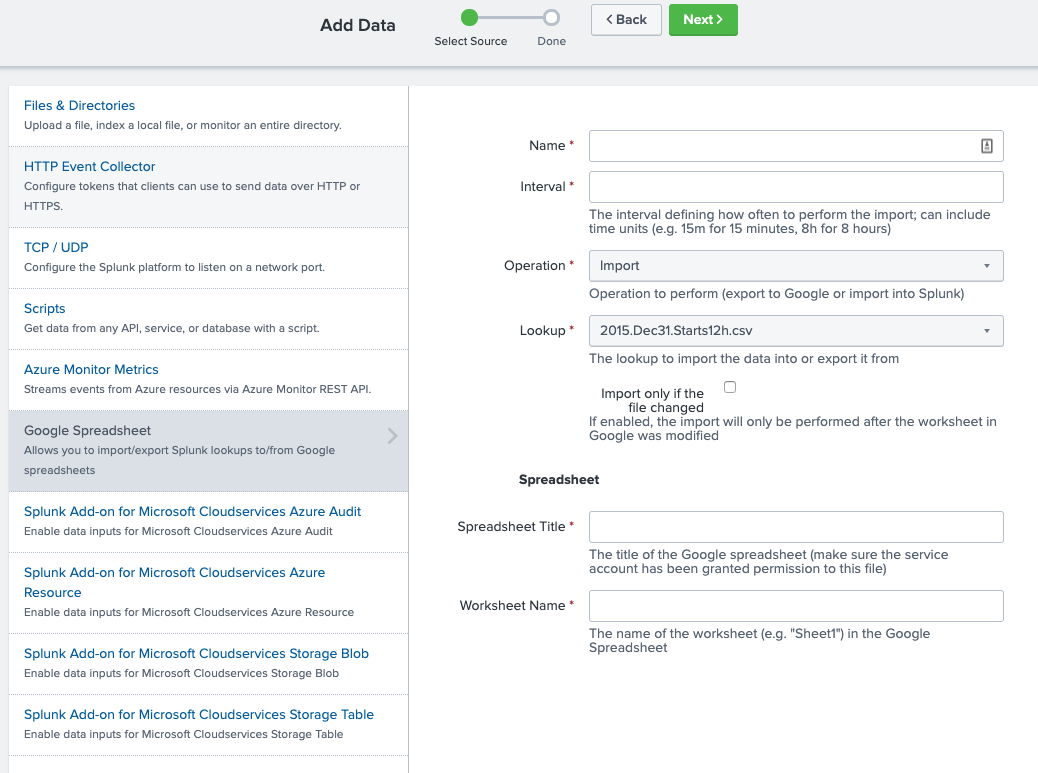Screen dimensions: 1038x773
Task: Open the Scripts data source
Action: (x=44, y=308)
